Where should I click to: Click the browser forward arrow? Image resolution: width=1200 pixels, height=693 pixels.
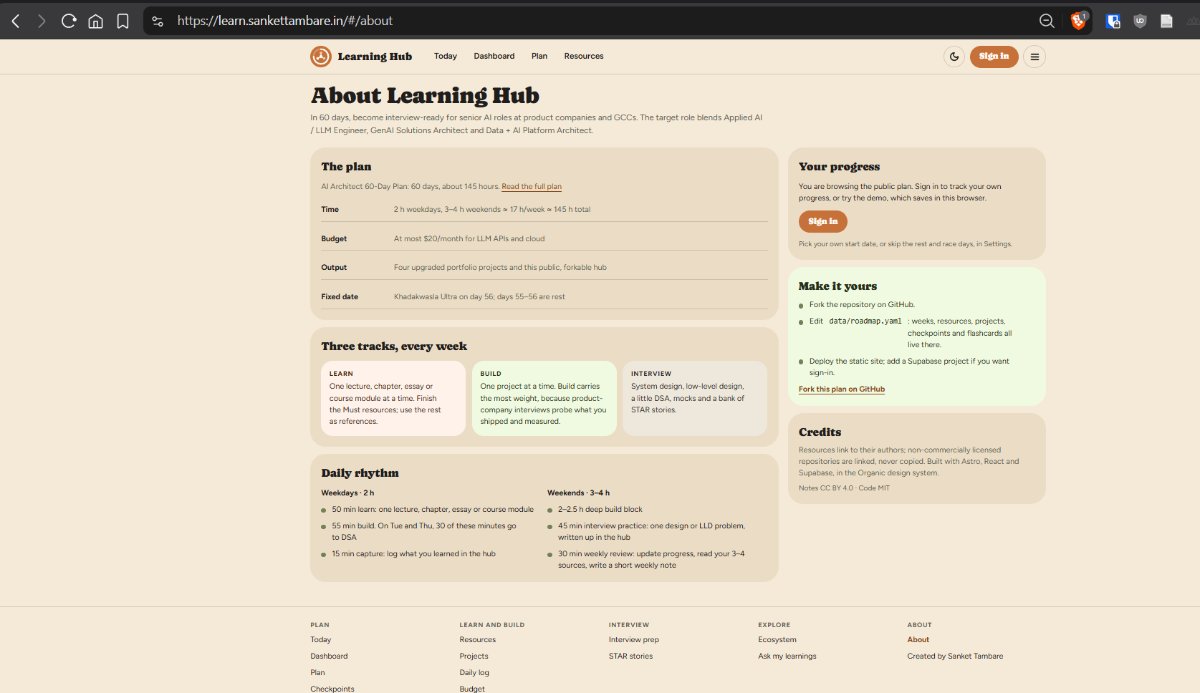click(x=41, y=20)
